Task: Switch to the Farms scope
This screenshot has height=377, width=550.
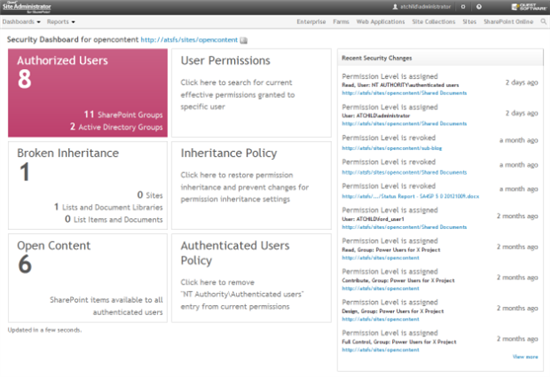Action: 341,22
